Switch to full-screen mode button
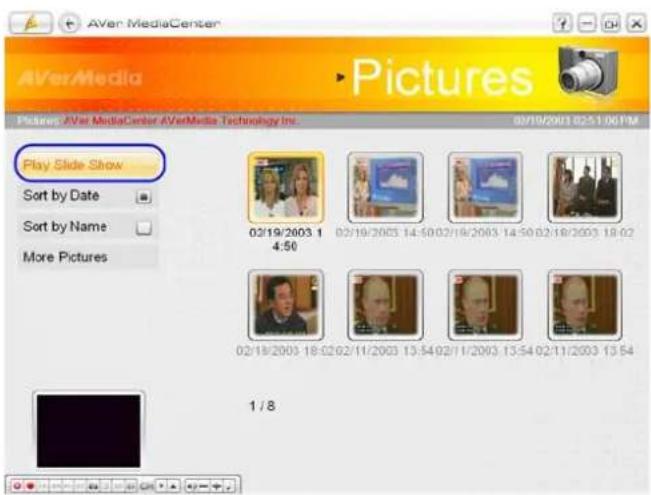The image size is (651, 495). pos(611,23)
